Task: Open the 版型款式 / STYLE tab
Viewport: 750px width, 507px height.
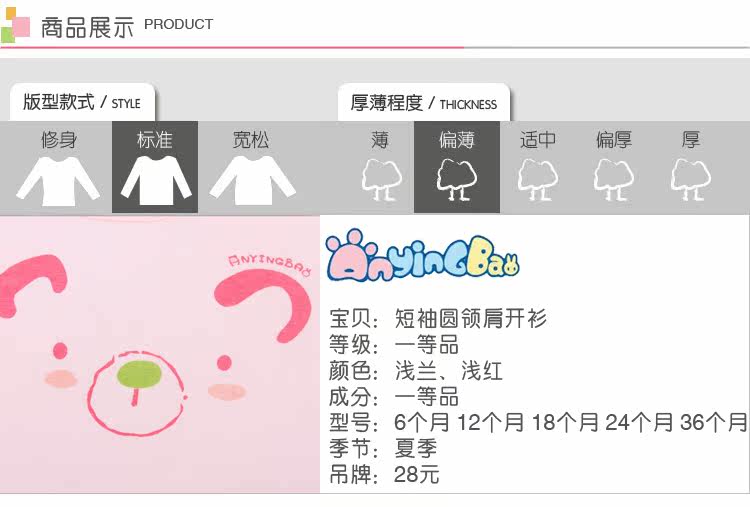Action: tap(82, 102)
